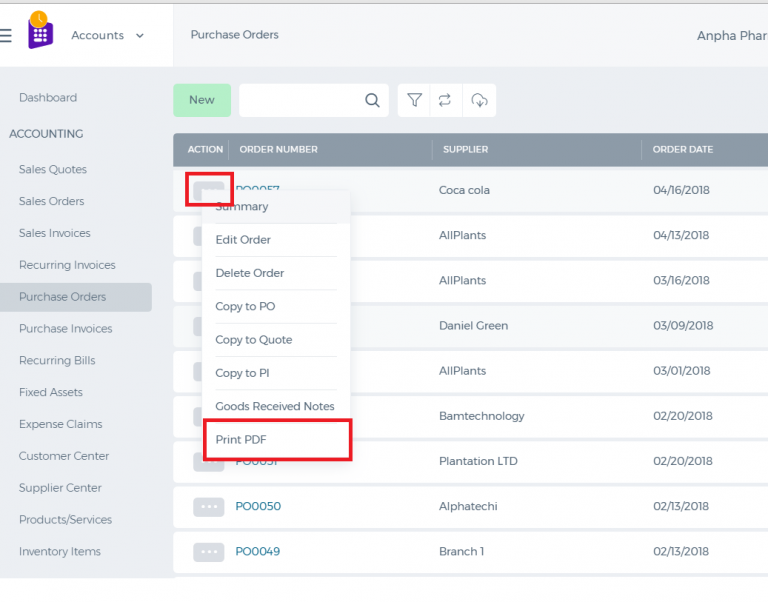The height and width of the screenshot is (602, 768).
Task: Open action dots for PO0050
Action: coord(209,506)
